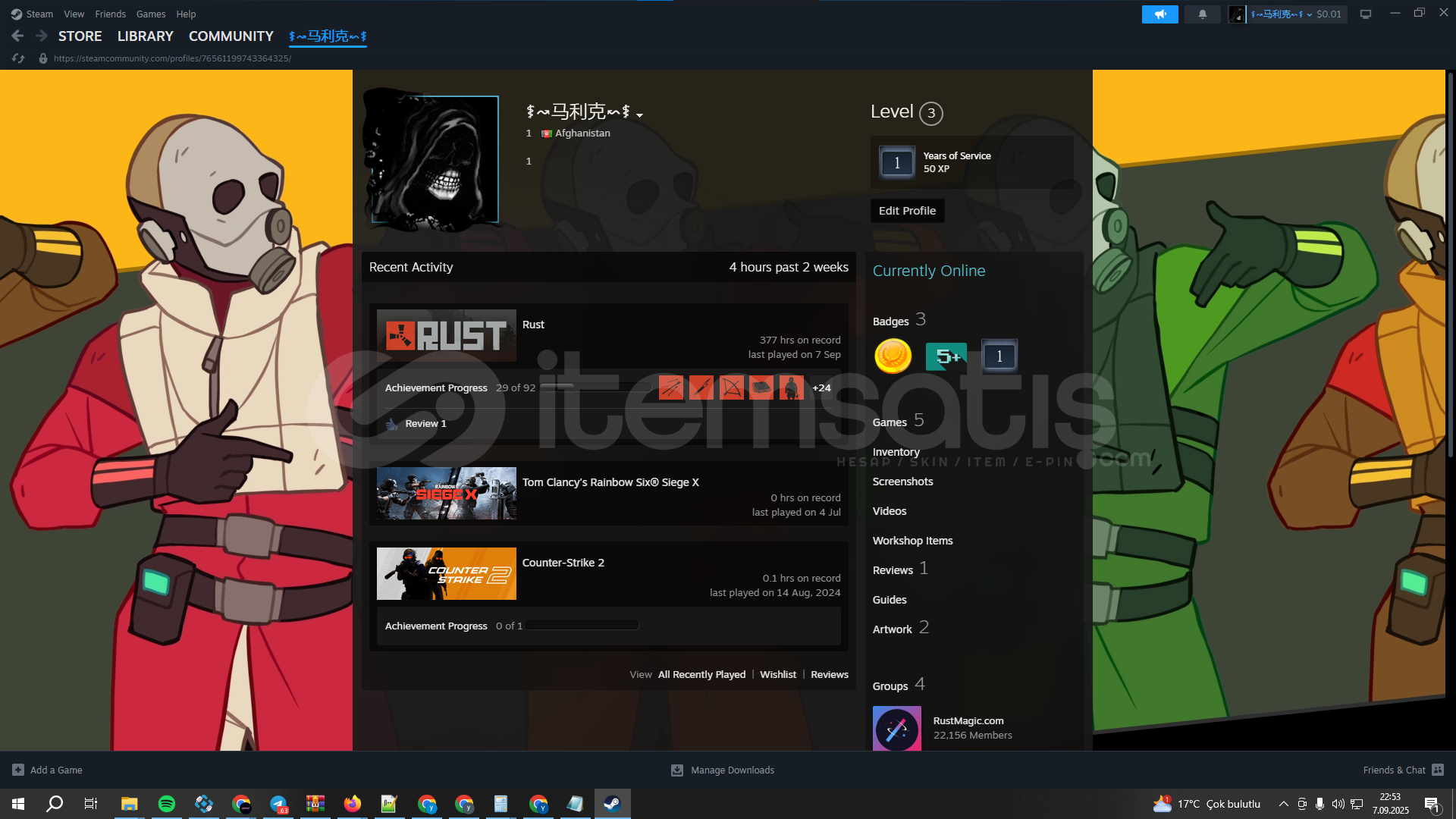Click the Level 3 circle icon
This screenshot has height=819, width=1456.
coord(931,113)
